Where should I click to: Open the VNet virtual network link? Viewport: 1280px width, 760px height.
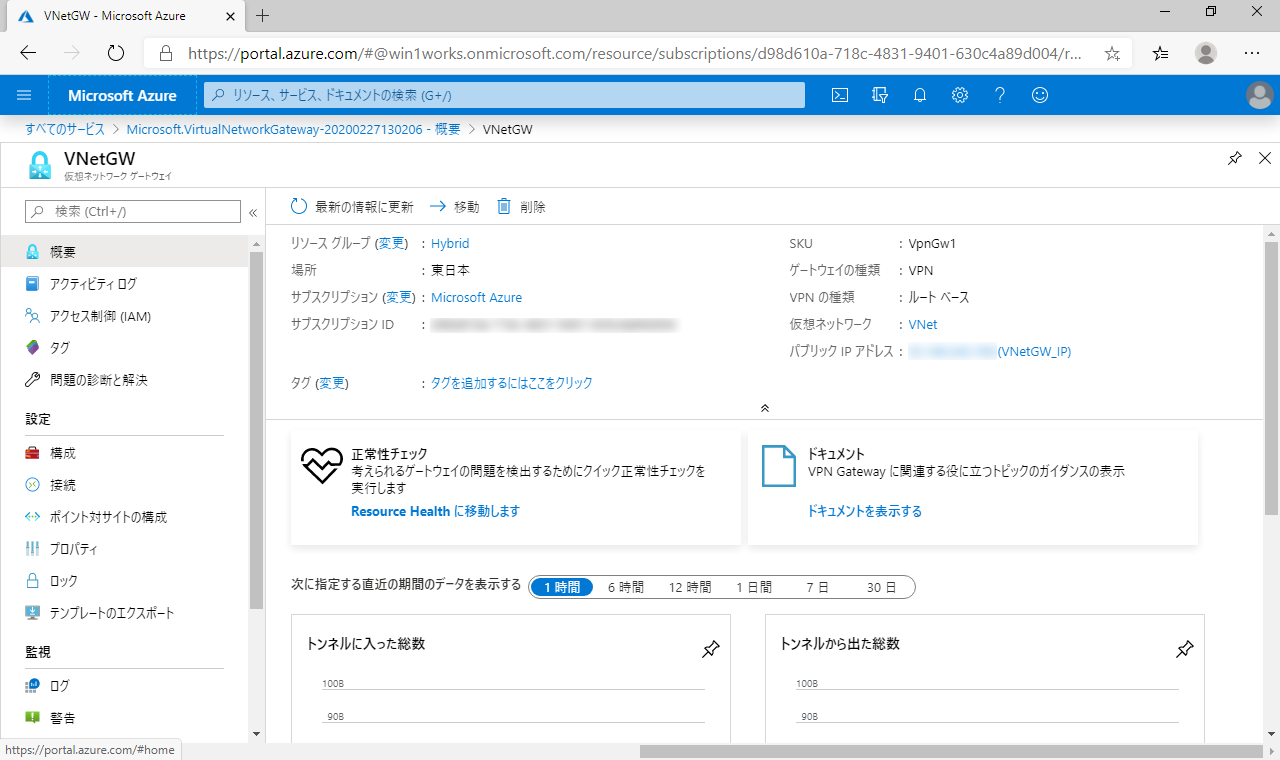point(923,324)
